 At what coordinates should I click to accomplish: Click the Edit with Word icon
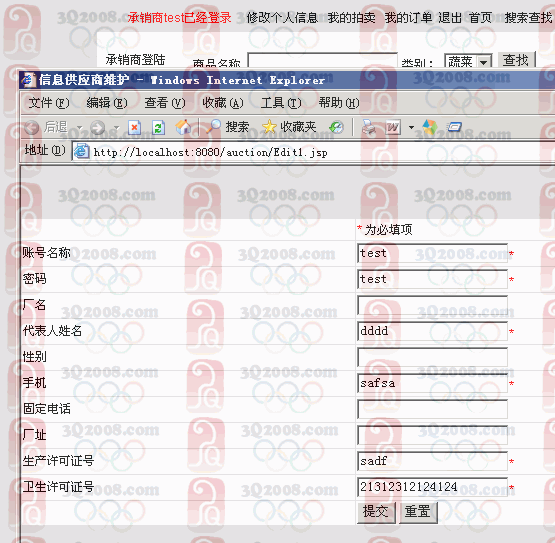[393, 127]
